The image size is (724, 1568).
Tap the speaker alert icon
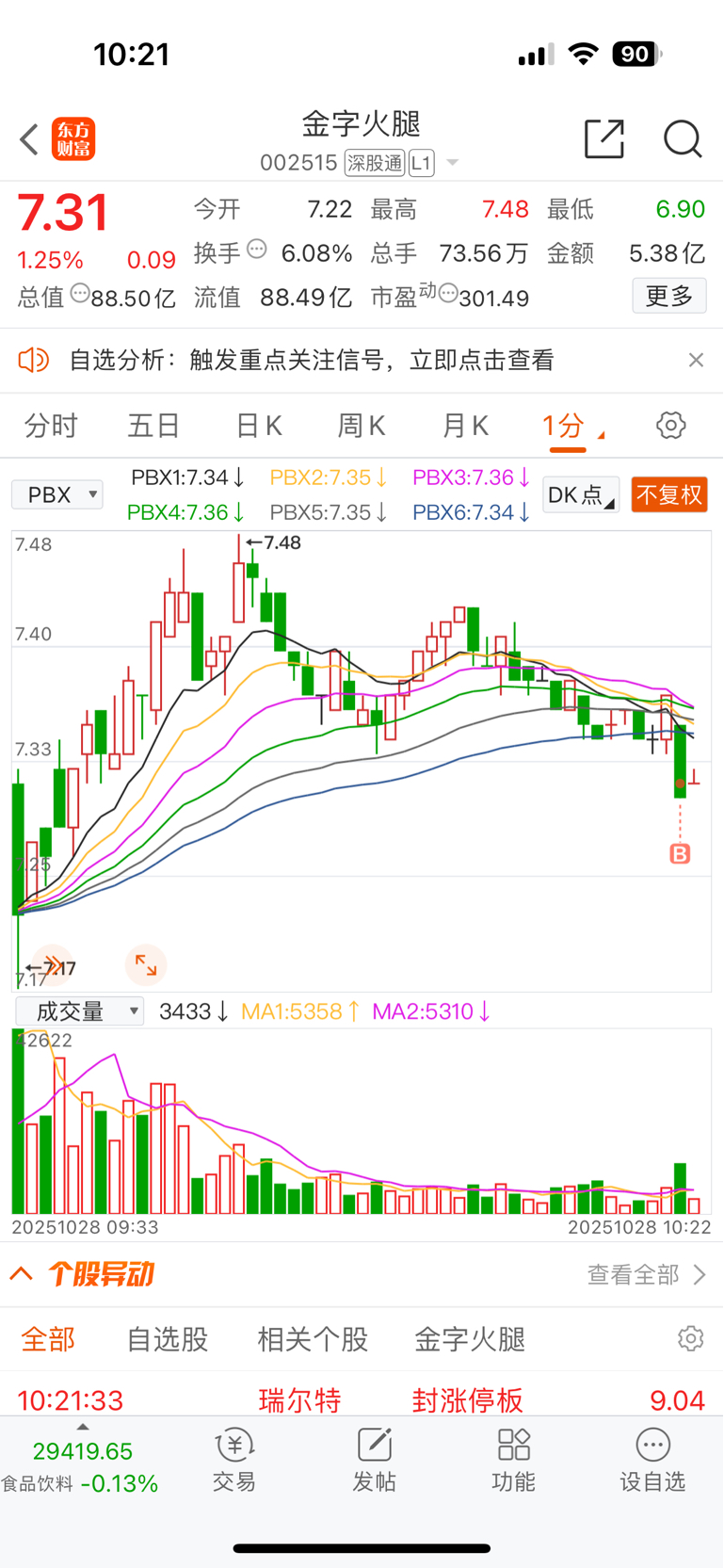[34, 360]
